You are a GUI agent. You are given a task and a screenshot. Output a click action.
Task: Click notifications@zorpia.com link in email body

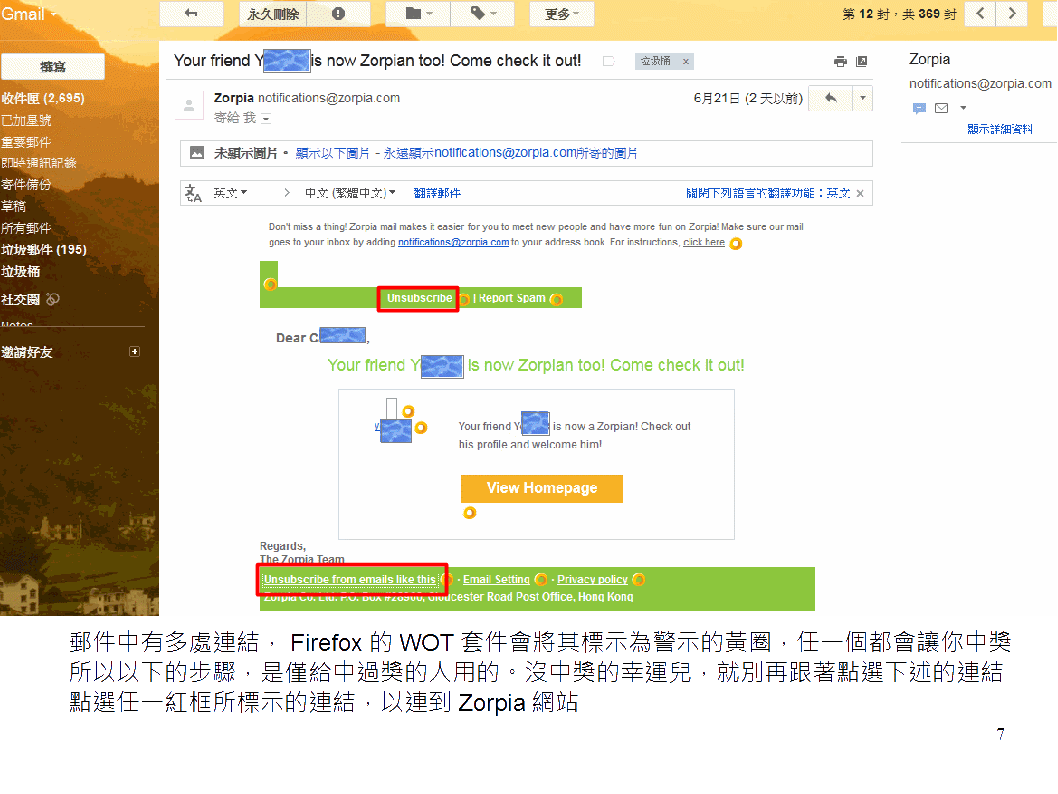click(x=453, y=242)
